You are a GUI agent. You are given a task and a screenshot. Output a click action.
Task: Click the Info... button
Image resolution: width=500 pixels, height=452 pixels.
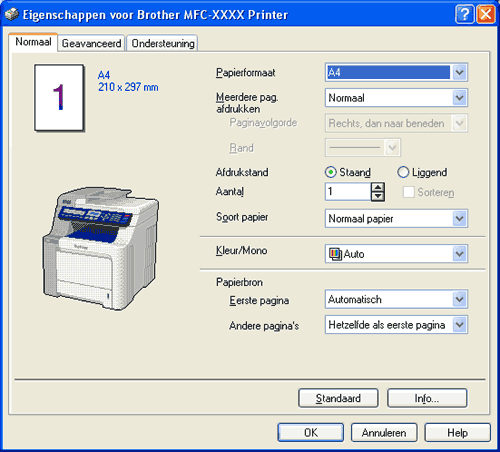tap(427, 398)
